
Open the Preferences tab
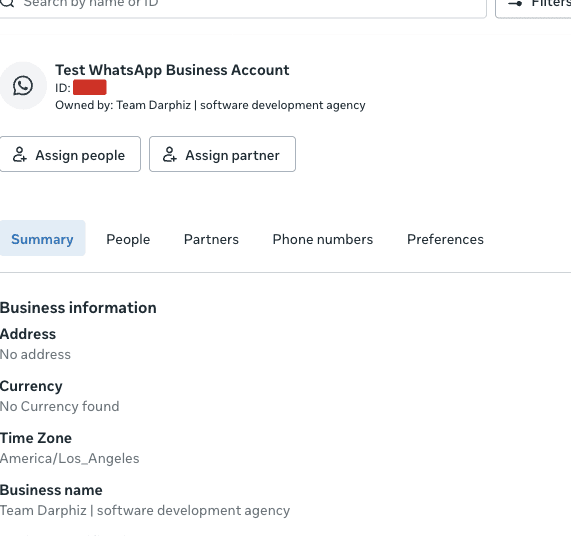point(445,239)
